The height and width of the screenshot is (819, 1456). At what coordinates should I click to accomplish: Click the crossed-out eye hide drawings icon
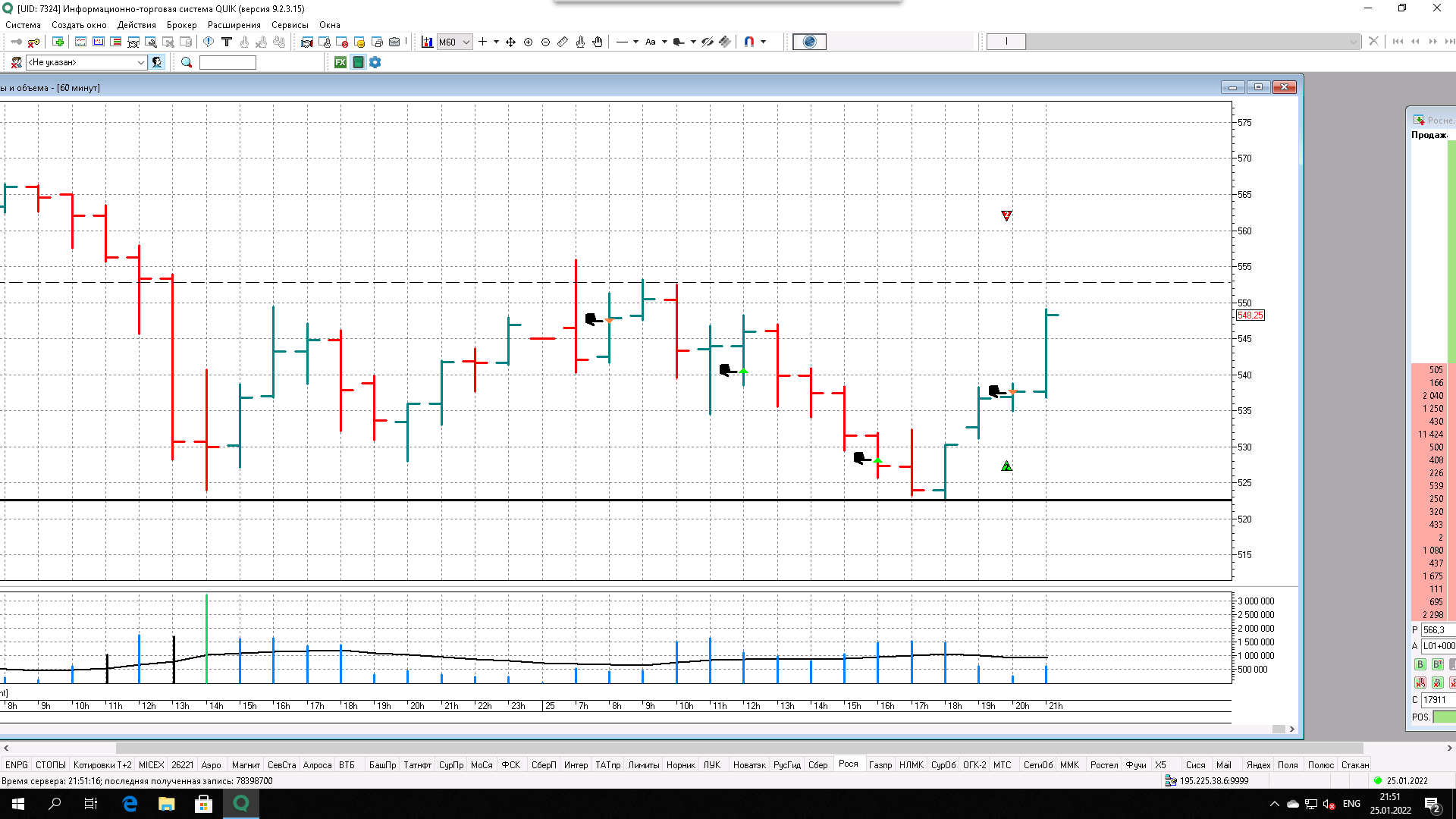click(708, 42)
